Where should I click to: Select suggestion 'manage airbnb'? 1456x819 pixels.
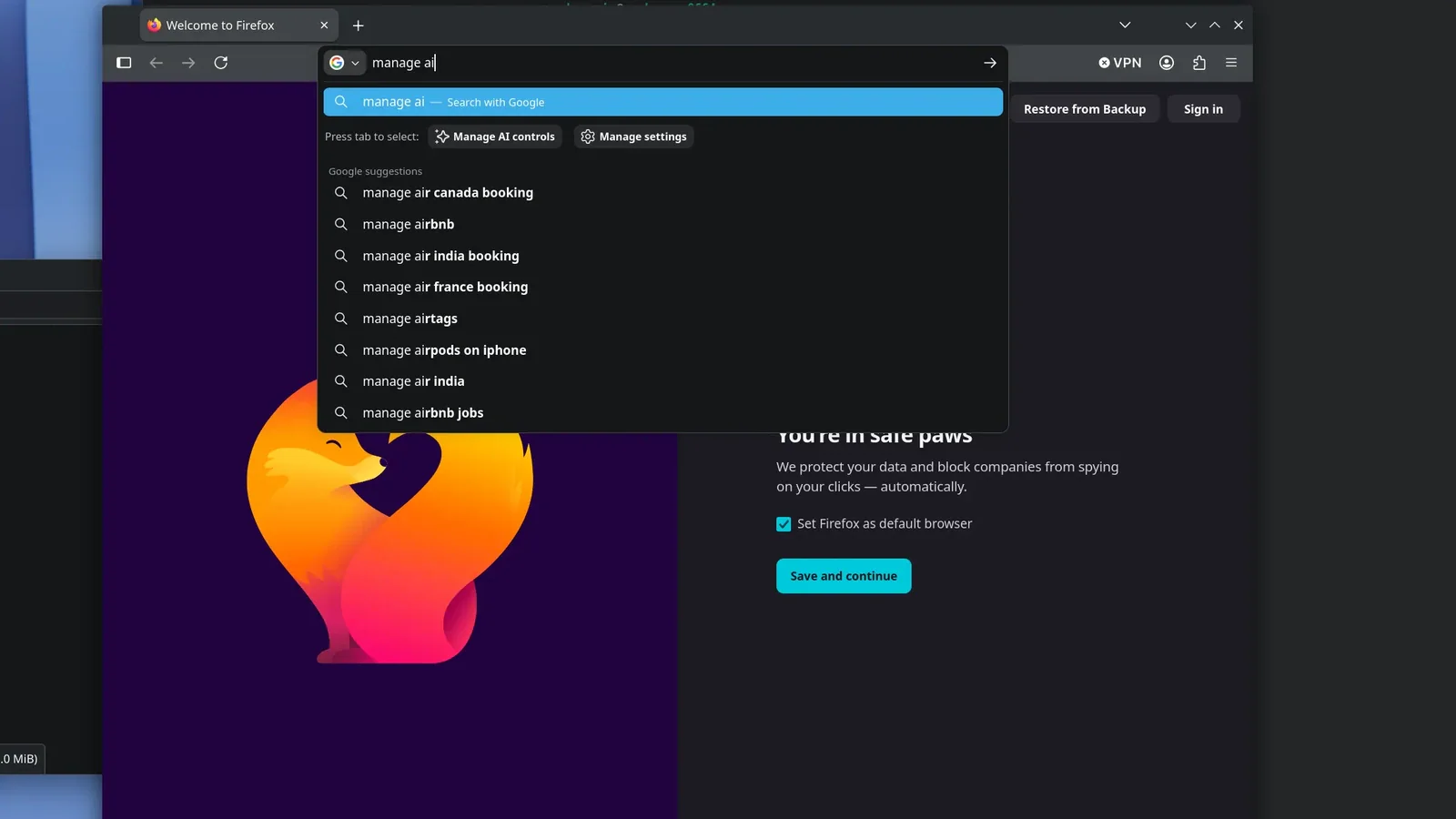pos(663,224)
